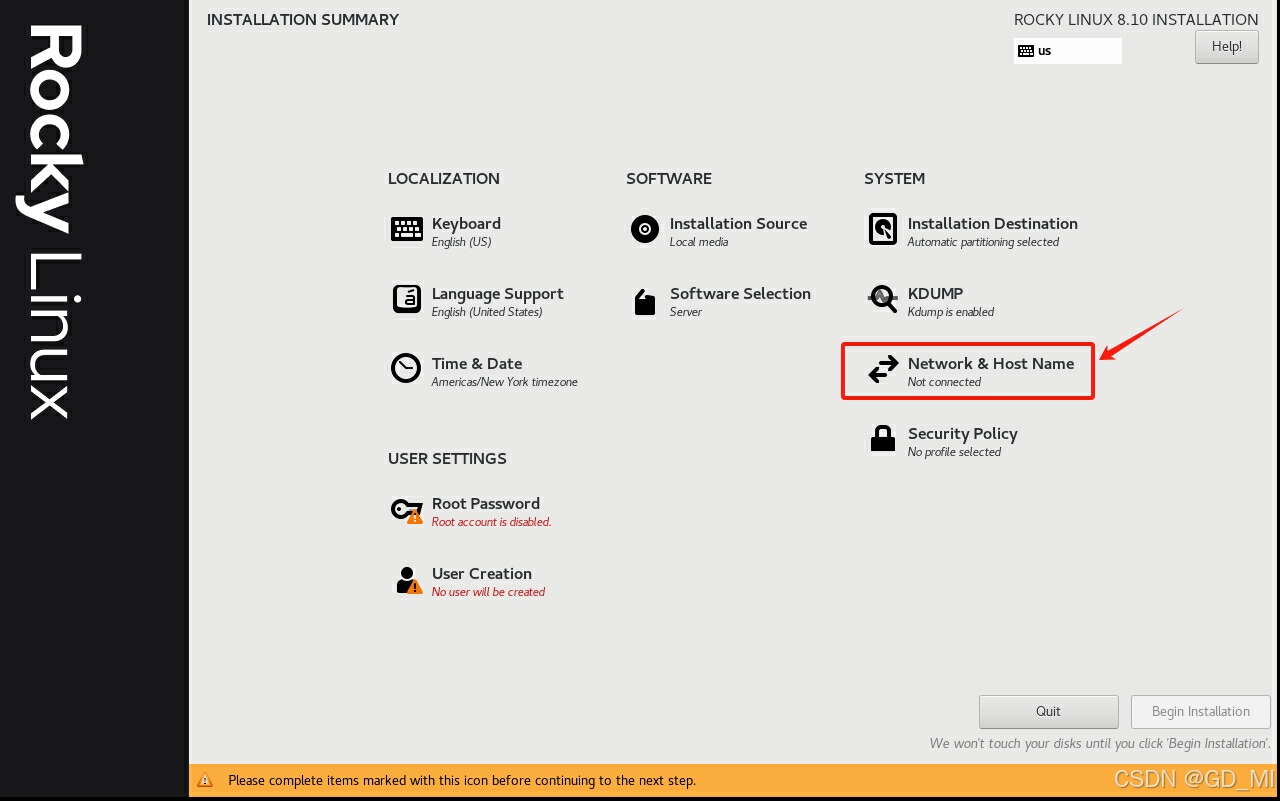The image size is (1280, 801).
Task: Open the Network & Host Name label
Action: click(991, 363)
